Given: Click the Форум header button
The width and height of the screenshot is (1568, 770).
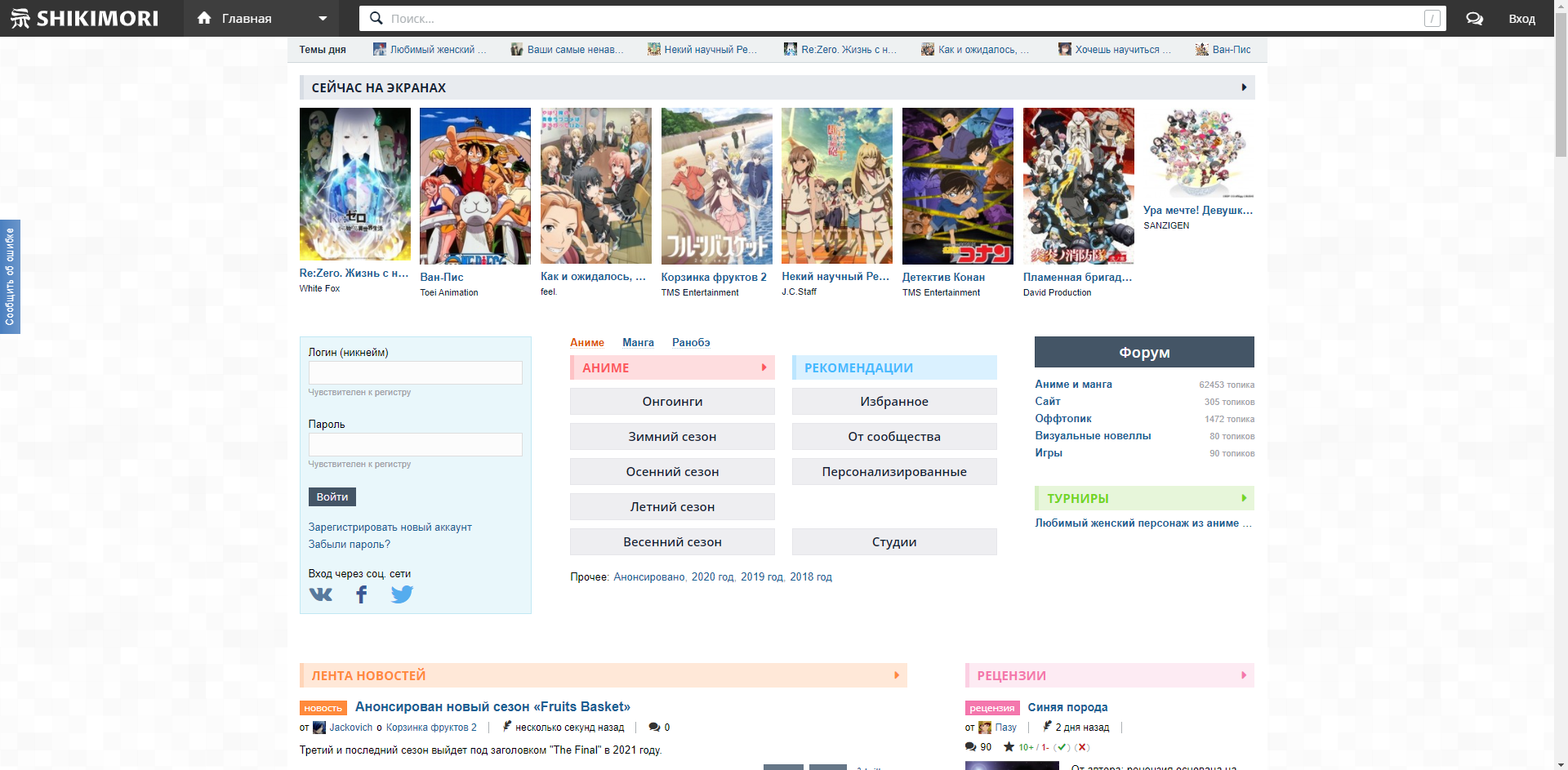Looking at the screenshot, I should tap(1144, 352).
